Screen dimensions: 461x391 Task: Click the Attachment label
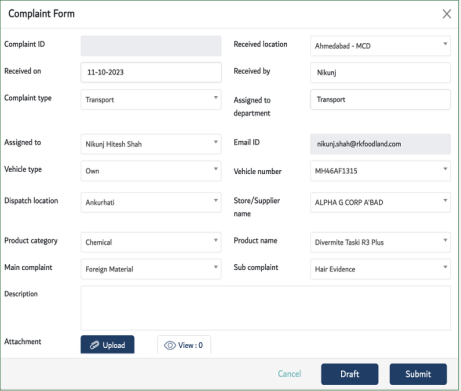pos(23,341)
